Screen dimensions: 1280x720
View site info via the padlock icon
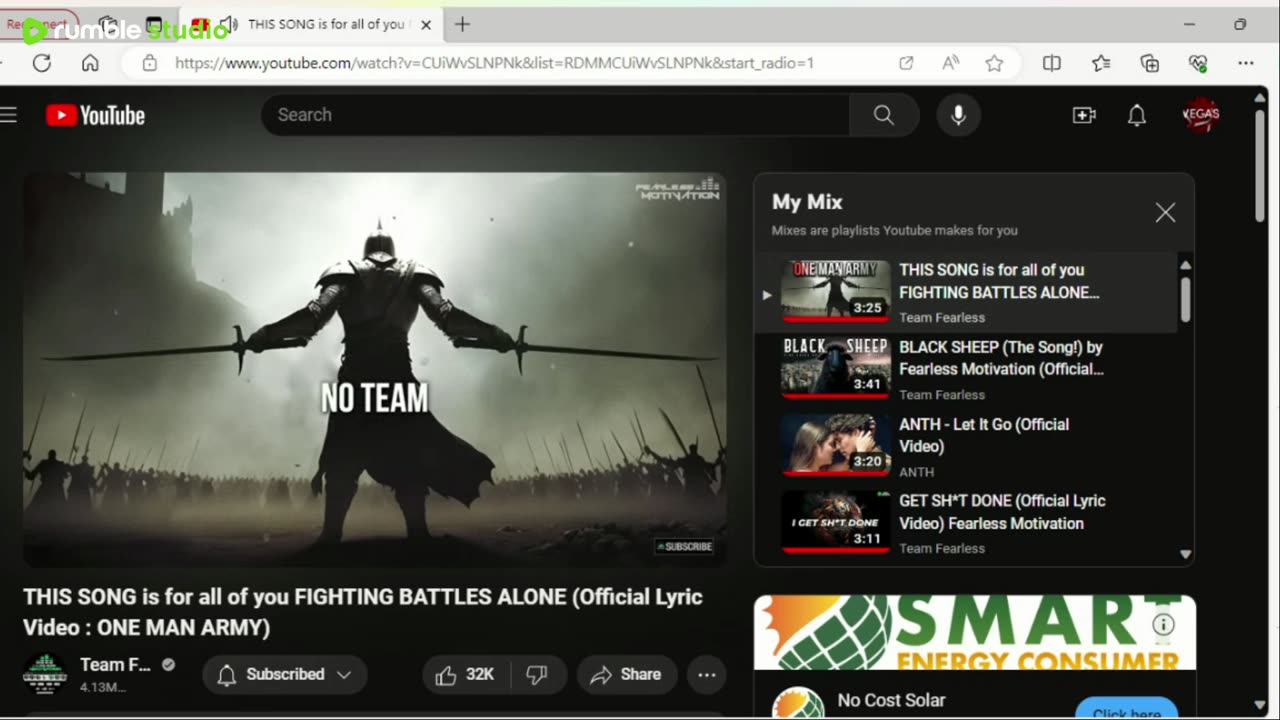[x=150, y=63]
